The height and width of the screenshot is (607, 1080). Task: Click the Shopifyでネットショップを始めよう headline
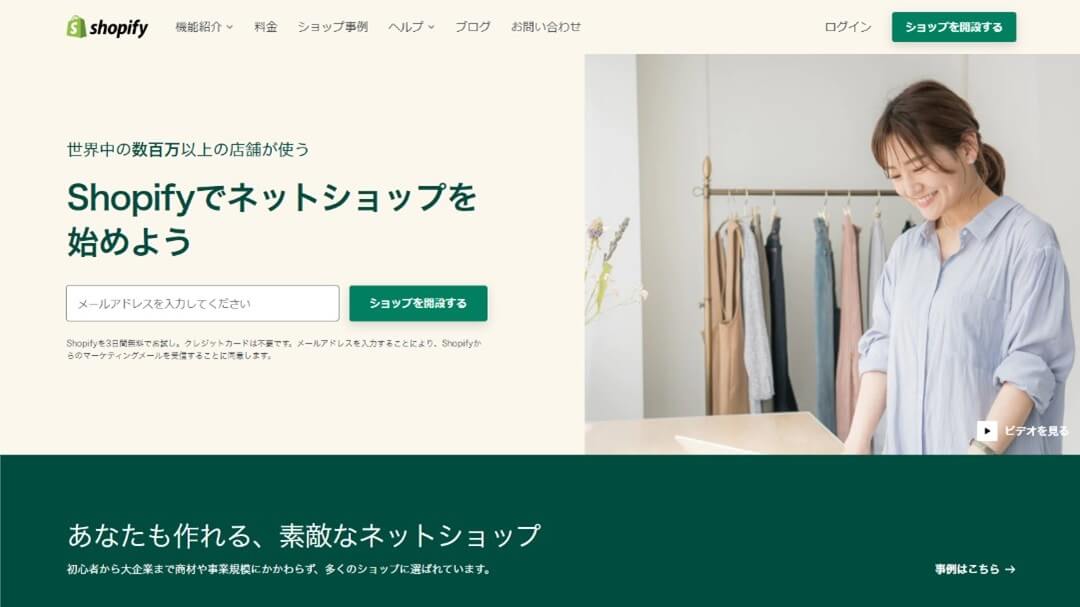(x=272, y=219)
